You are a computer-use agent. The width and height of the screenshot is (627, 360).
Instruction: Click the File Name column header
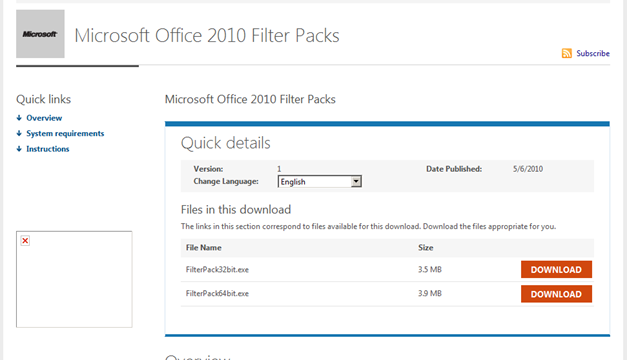[x=204, y=248]
